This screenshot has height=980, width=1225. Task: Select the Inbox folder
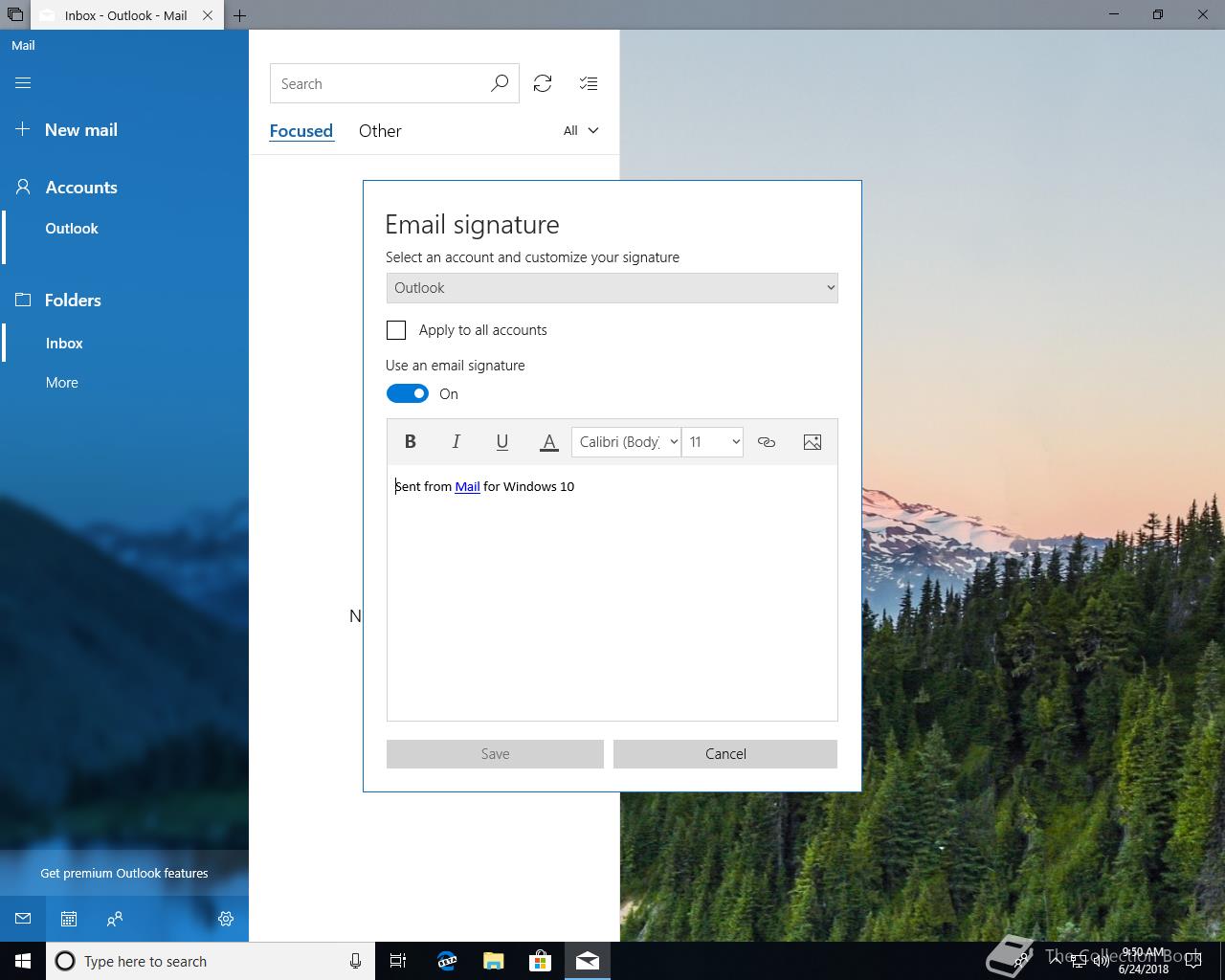coord(64,344)
